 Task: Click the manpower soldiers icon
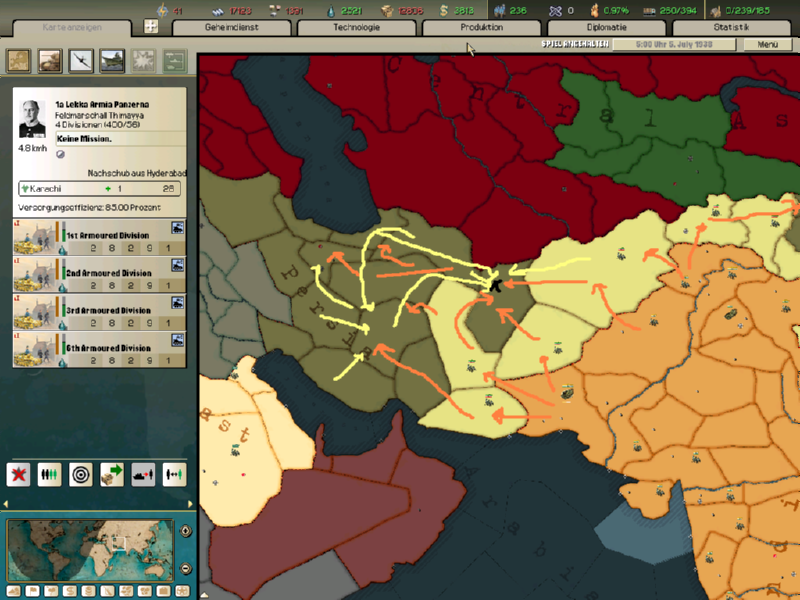click(x=499, y=10)
